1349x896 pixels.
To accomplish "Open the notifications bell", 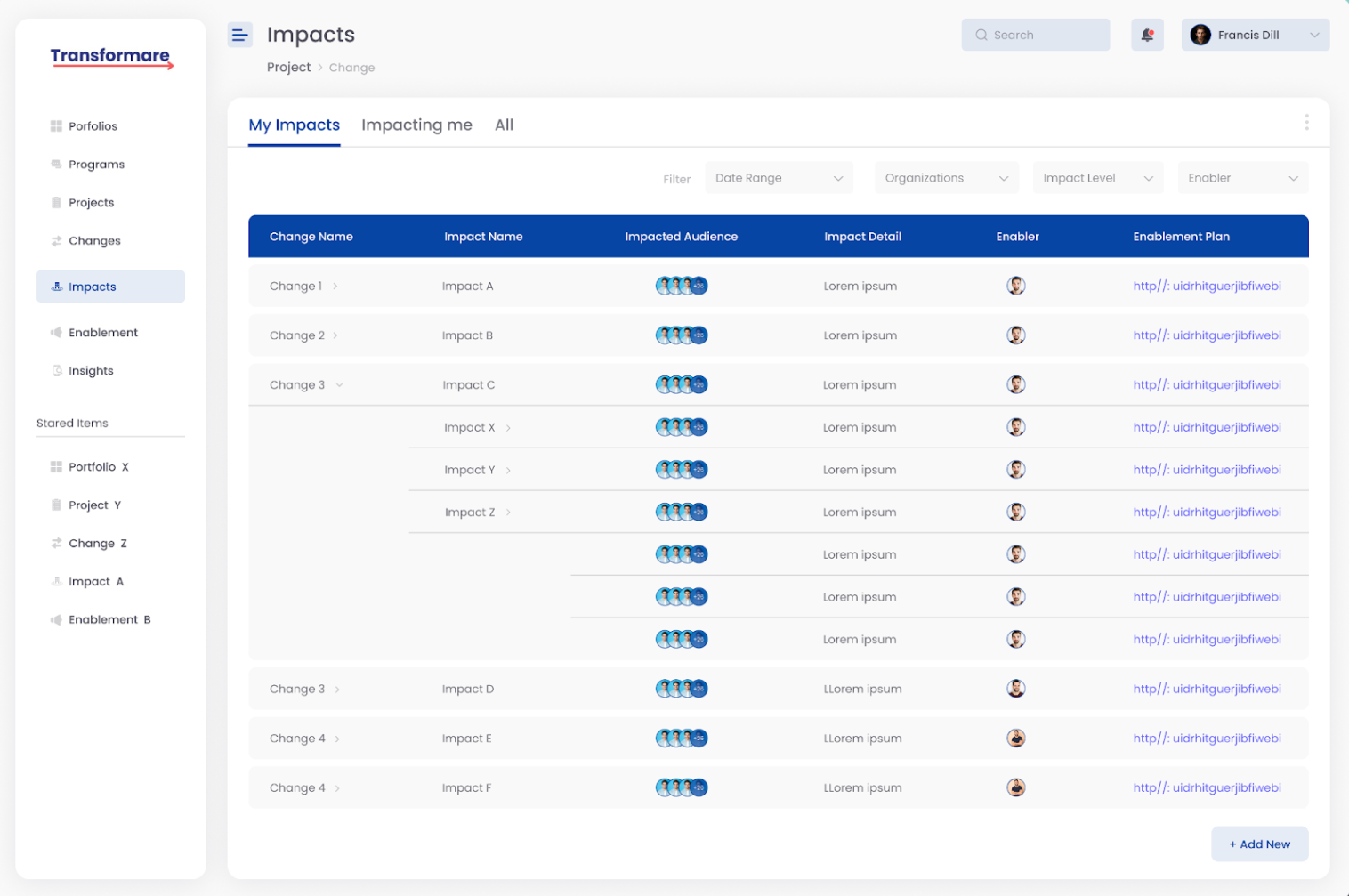I will [1147, 35].
